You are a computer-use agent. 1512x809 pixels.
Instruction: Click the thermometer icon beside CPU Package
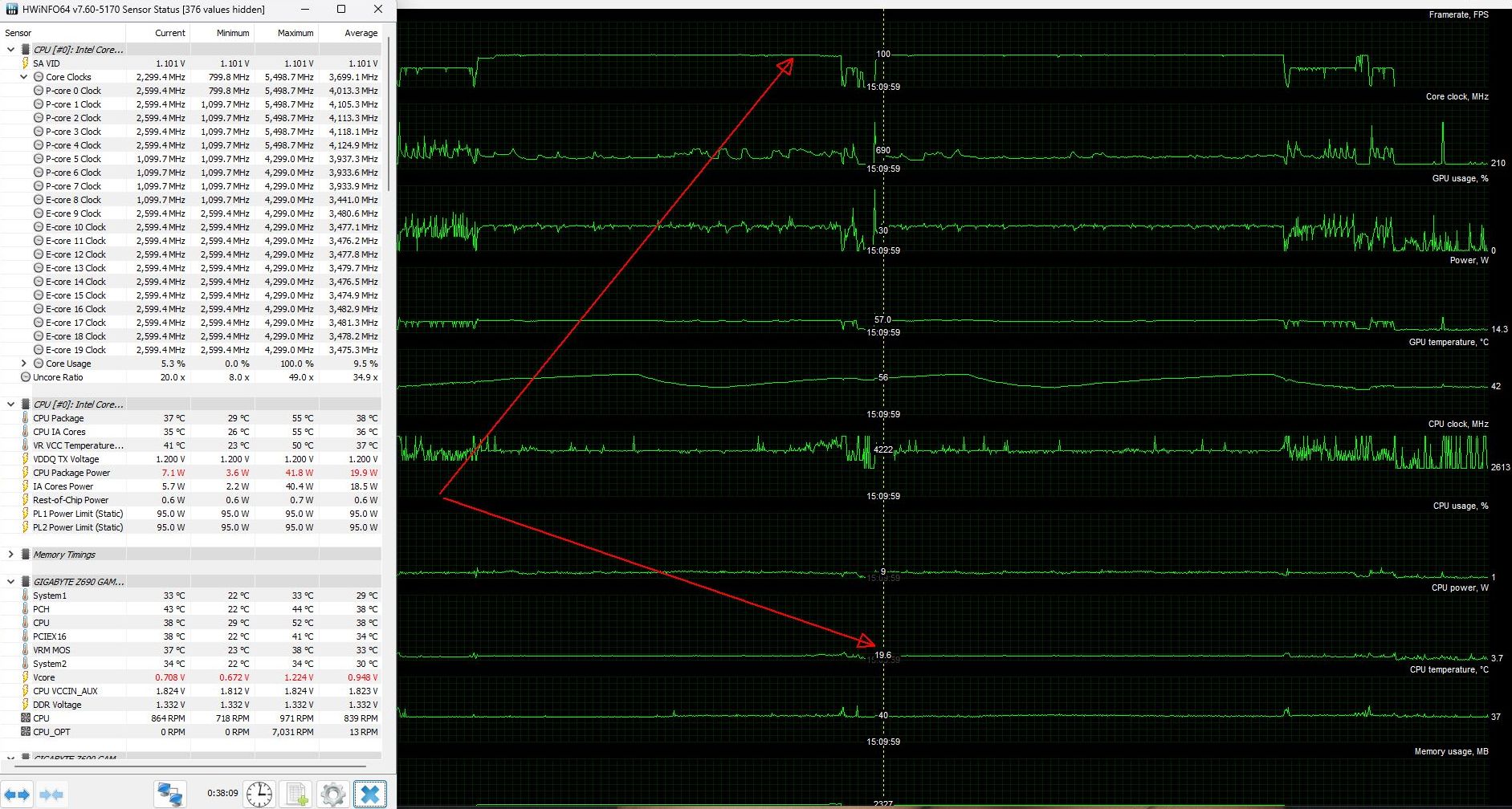pos(26,418)
